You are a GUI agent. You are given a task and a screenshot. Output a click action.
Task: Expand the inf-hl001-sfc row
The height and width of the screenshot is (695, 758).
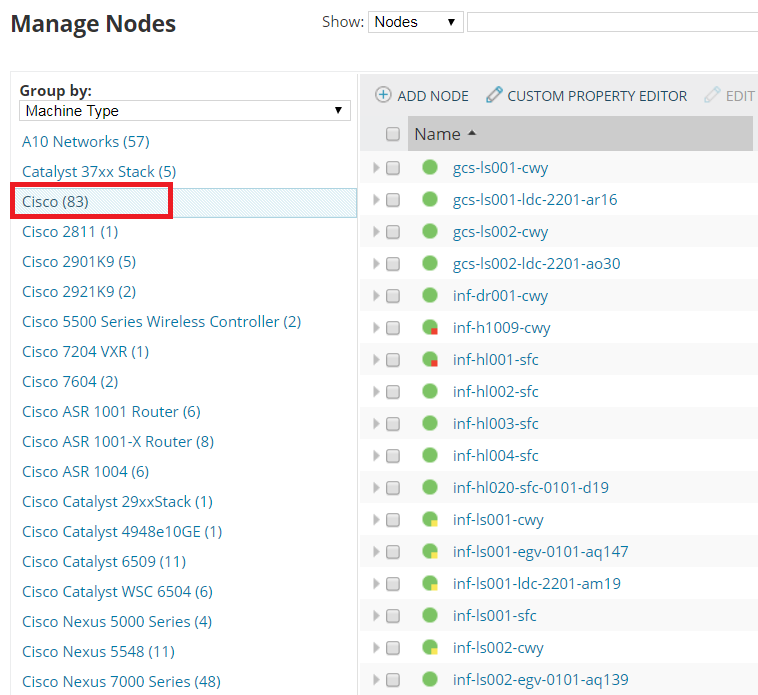click(376, 360)
